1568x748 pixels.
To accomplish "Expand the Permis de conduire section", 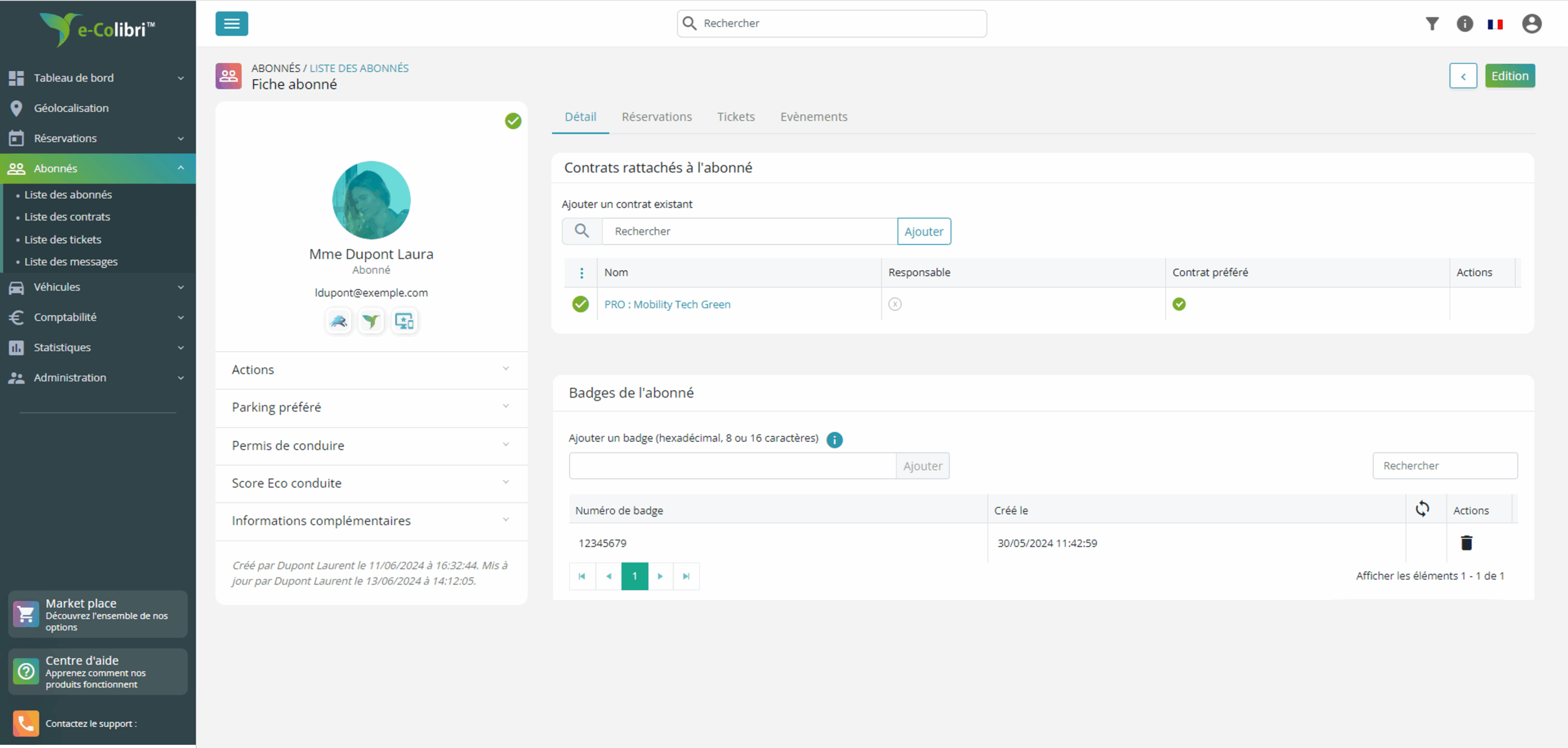I will pos(371,445).
